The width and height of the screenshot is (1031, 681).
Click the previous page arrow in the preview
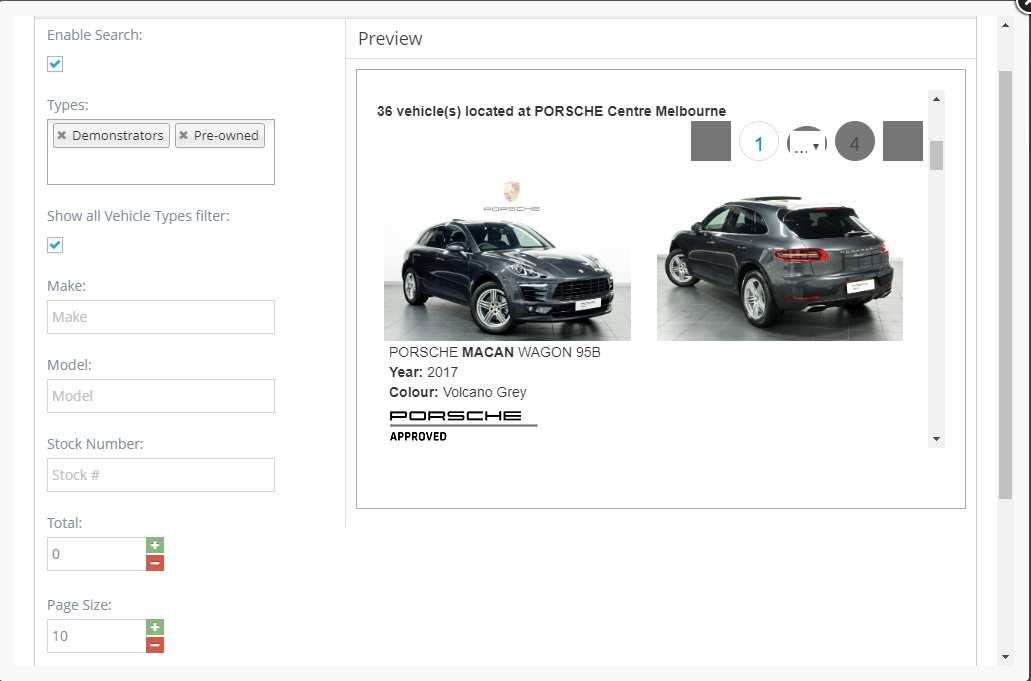[710, 141]
